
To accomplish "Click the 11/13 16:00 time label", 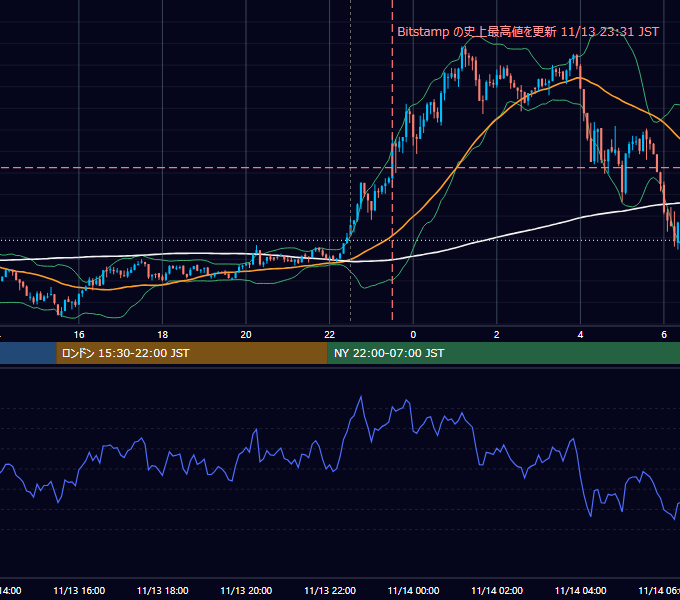I will tap(79, 590).
